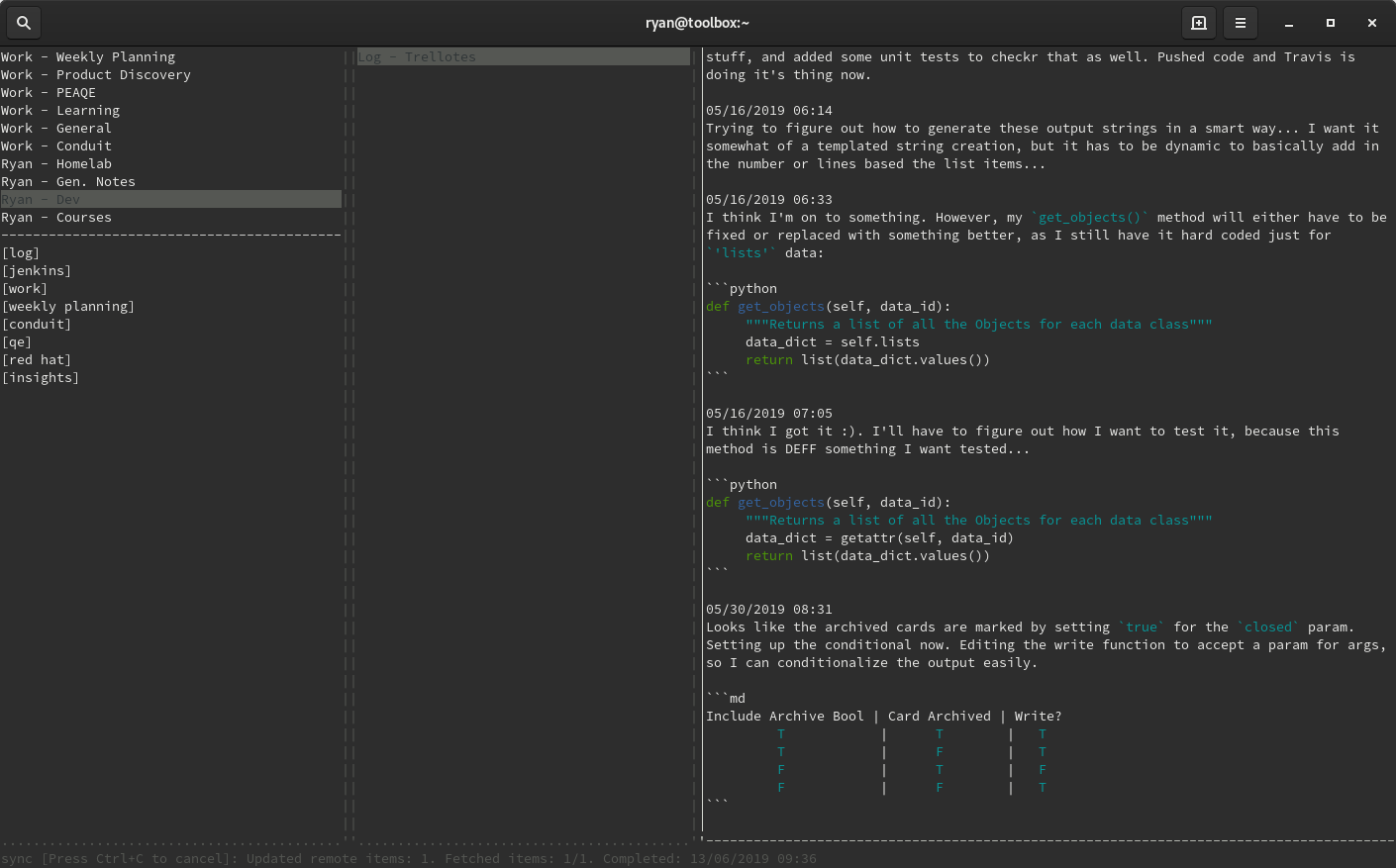Select Ryan - Gen. Notes notebook
Viewport: 1396px width, 868px height.
click(68, 182)
